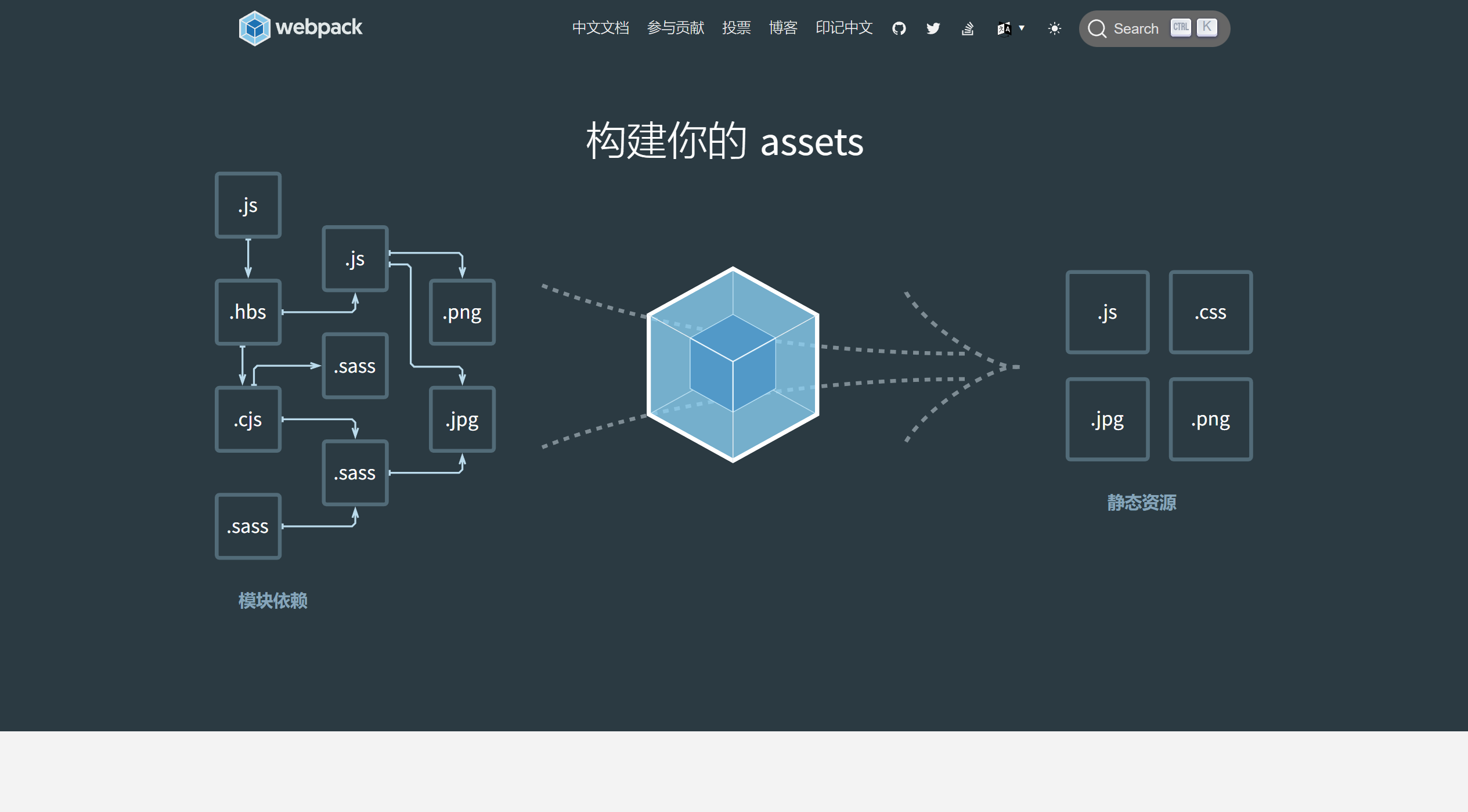Open 中文文档 navigation item
Image resolution: width=1468 pixels, height=812 pixels.
pos(600,28)
